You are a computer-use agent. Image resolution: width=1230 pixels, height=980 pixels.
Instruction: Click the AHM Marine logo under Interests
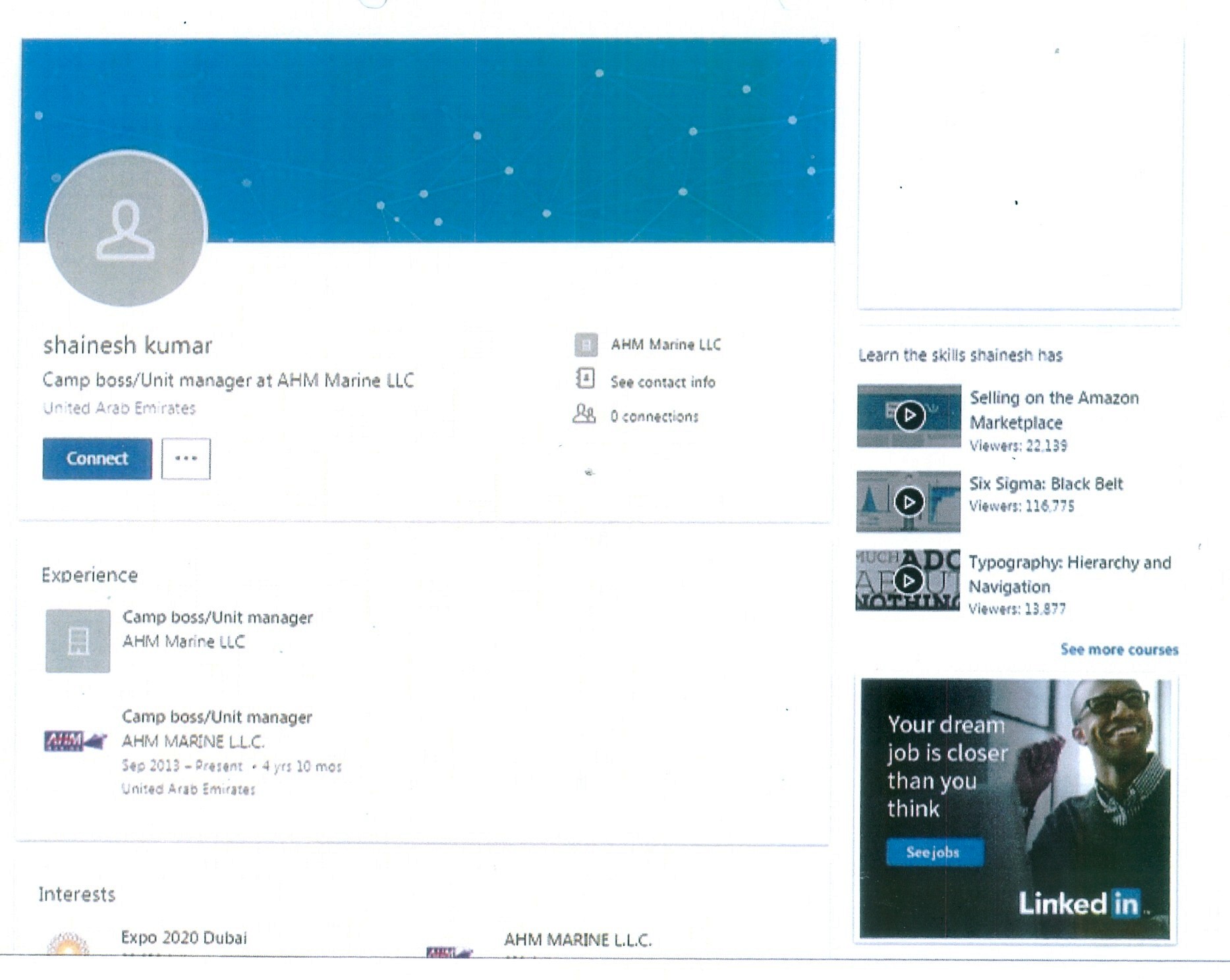tap(449, 950)
